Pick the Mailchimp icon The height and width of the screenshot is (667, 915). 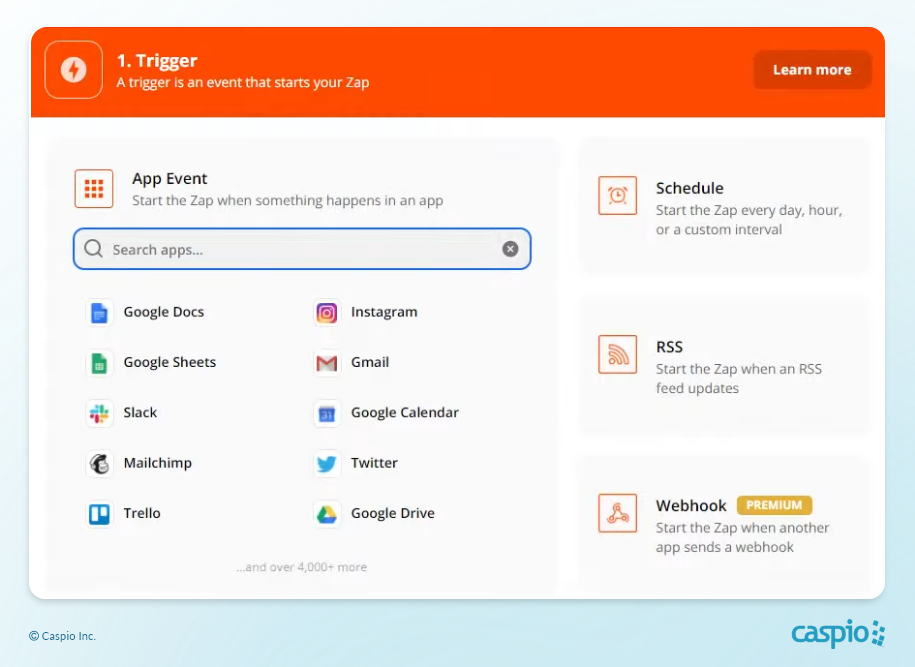coord(99,464)
